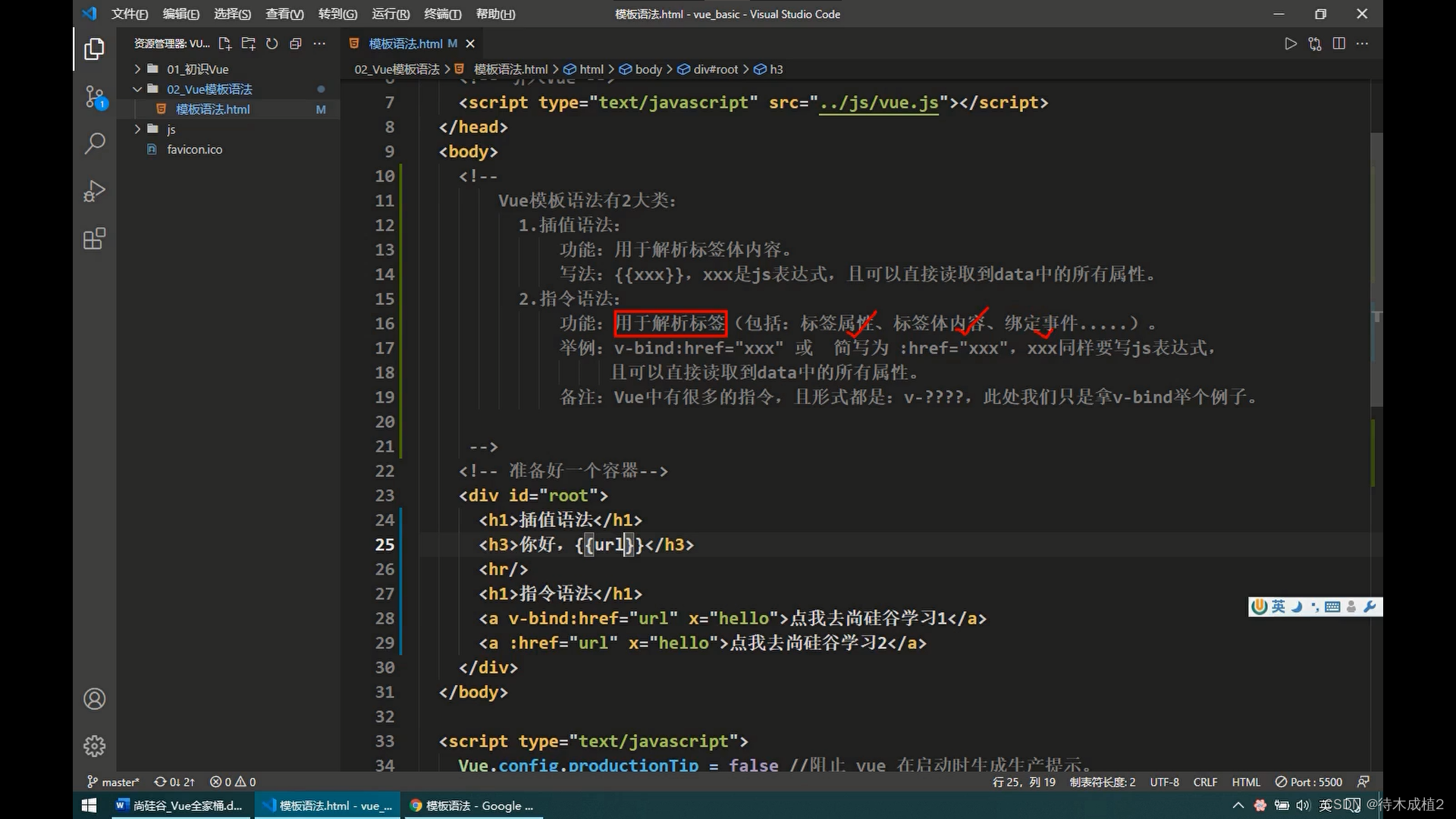The width and height of the screenshot is (1456, 819).
Task: Change language mode via HTML status item
Action: [x=1246, y=782]
